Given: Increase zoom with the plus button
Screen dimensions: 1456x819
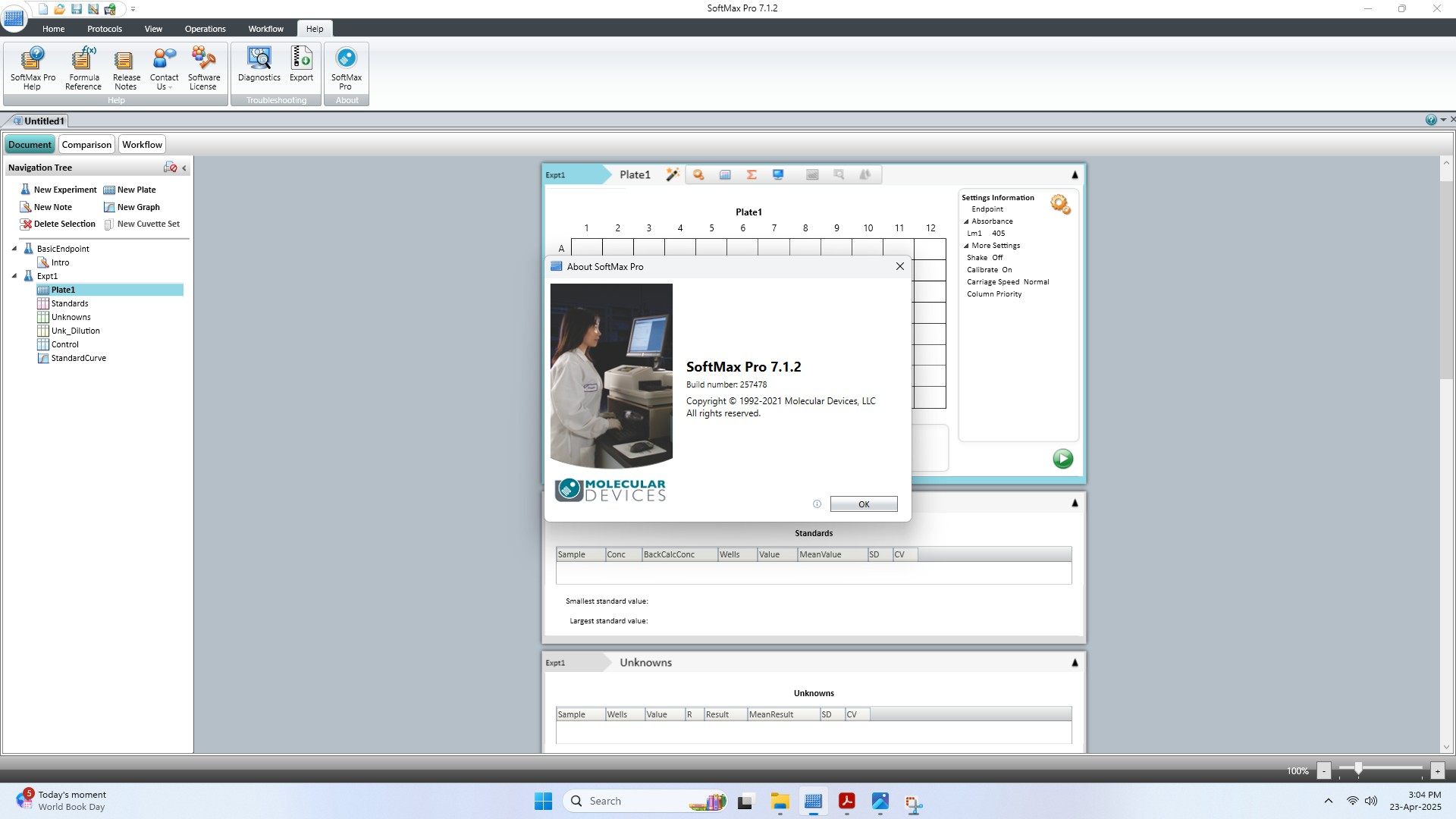Looking at the screenshot, I should 1437,770.
